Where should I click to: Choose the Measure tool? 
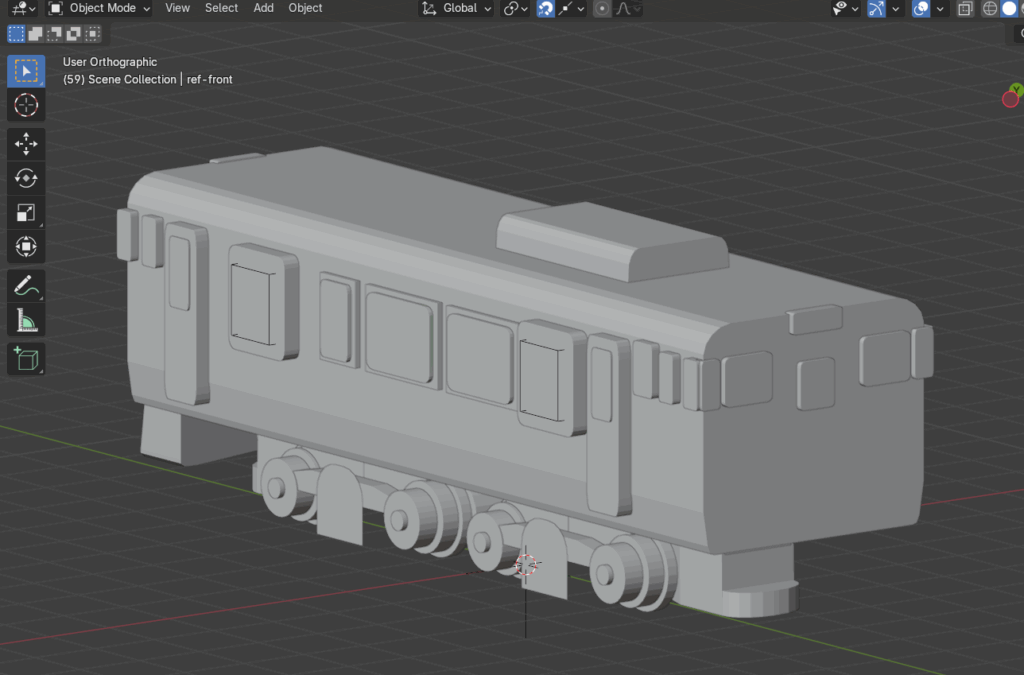click(26, 320)
